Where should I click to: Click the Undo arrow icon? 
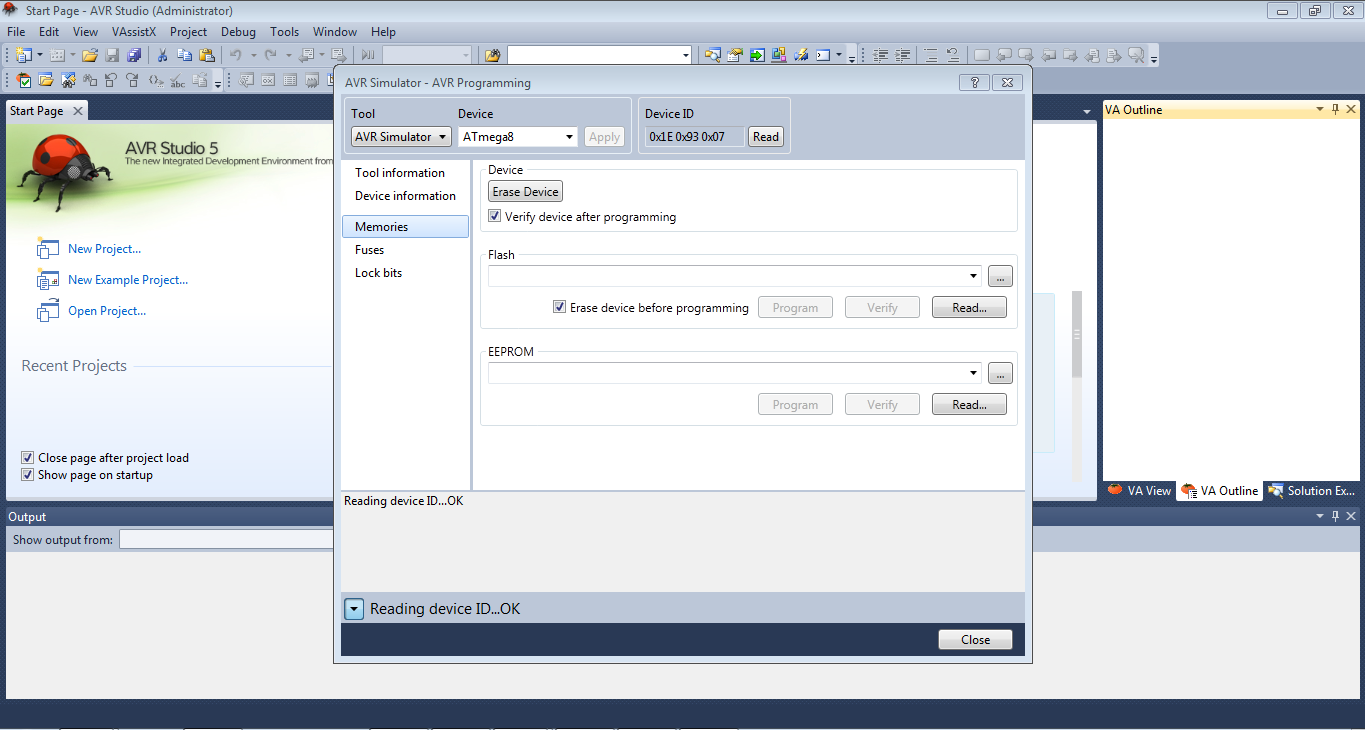235,55
